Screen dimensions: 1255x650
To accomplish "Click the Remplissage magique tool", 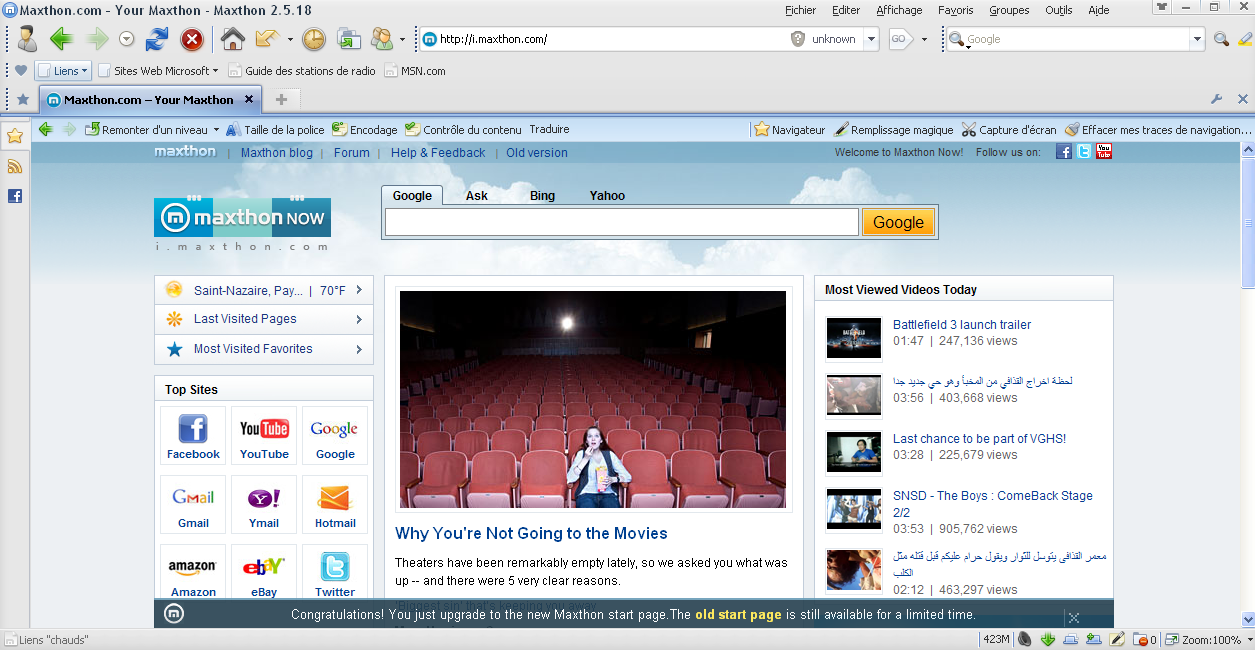I will coord(893,129).
